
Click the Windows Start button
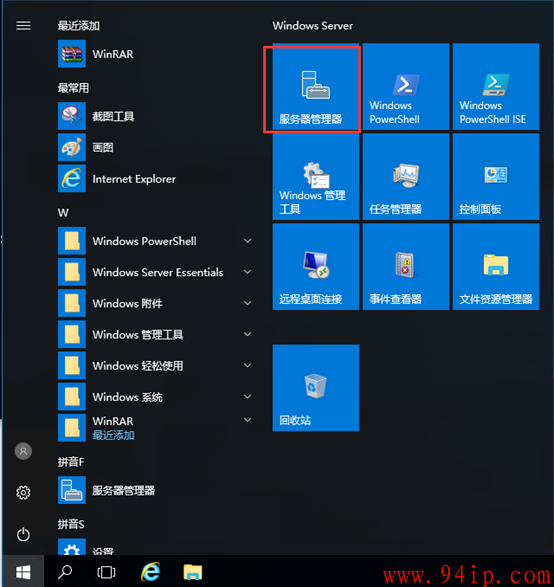[x=23, y=572]
